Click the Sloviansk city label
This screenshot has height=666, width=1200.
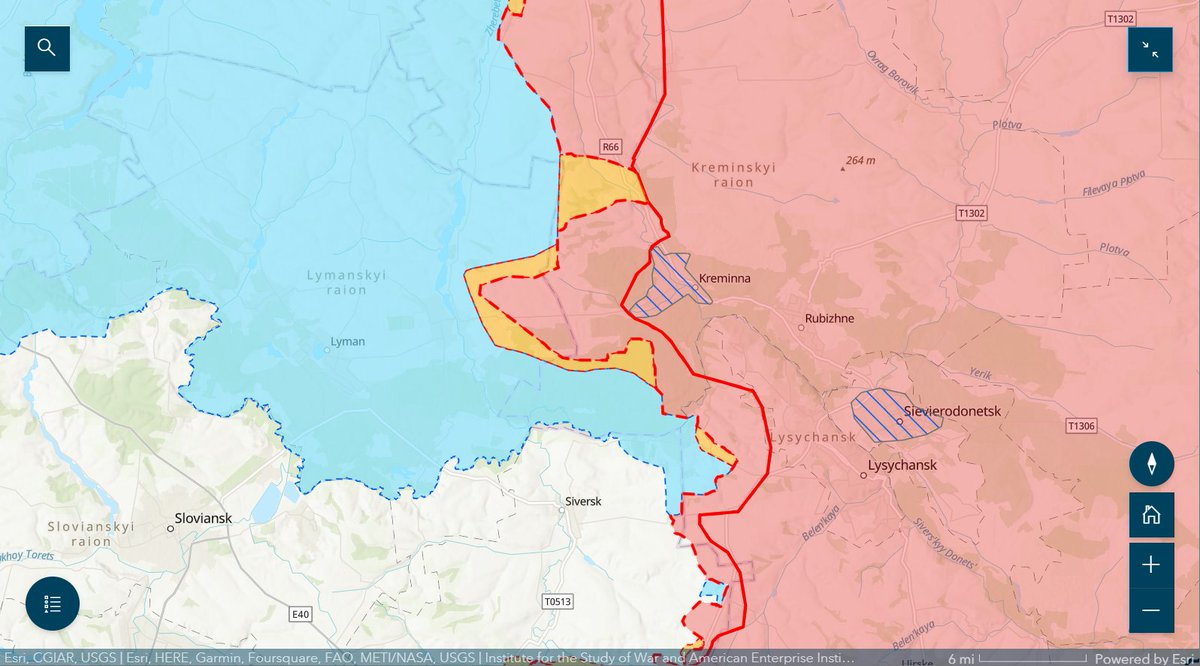click(203, 519)
